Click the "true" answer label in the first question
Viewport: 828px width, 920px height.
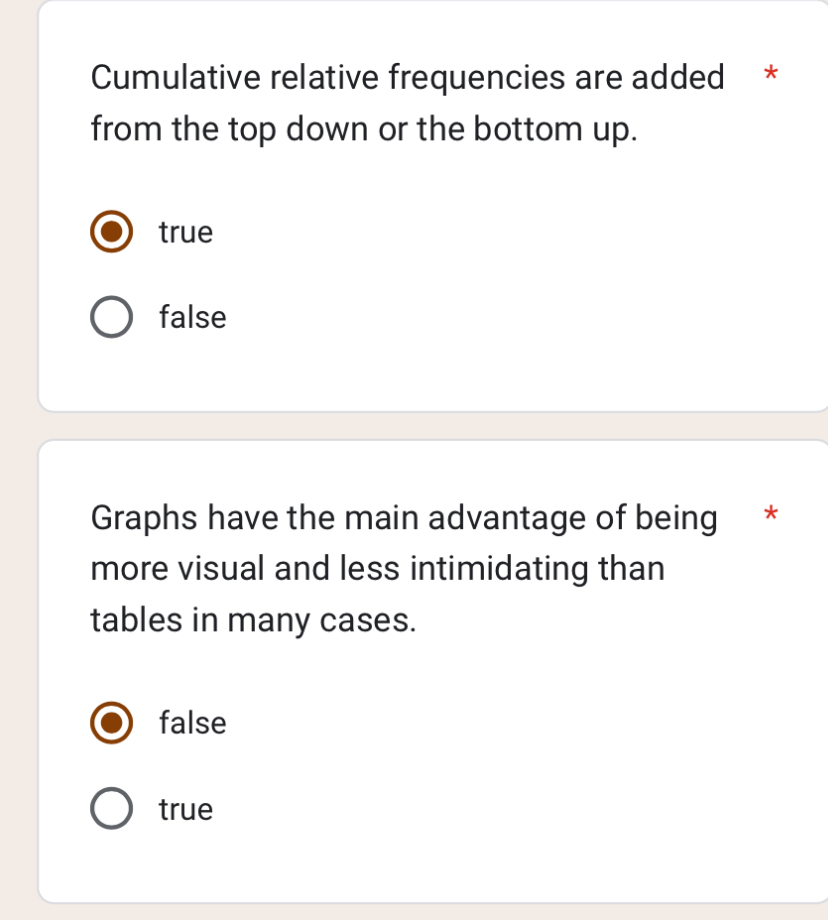point(185,231)
